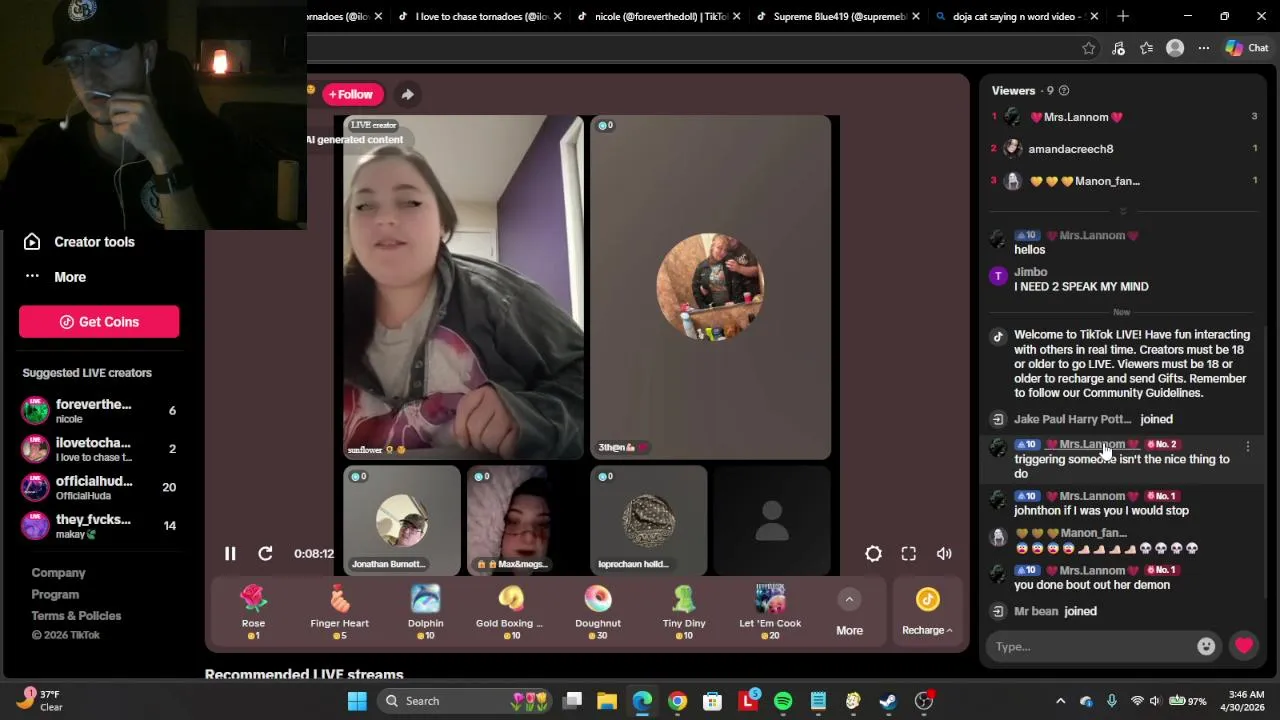Send a Doughnut gift

(597, 612)
